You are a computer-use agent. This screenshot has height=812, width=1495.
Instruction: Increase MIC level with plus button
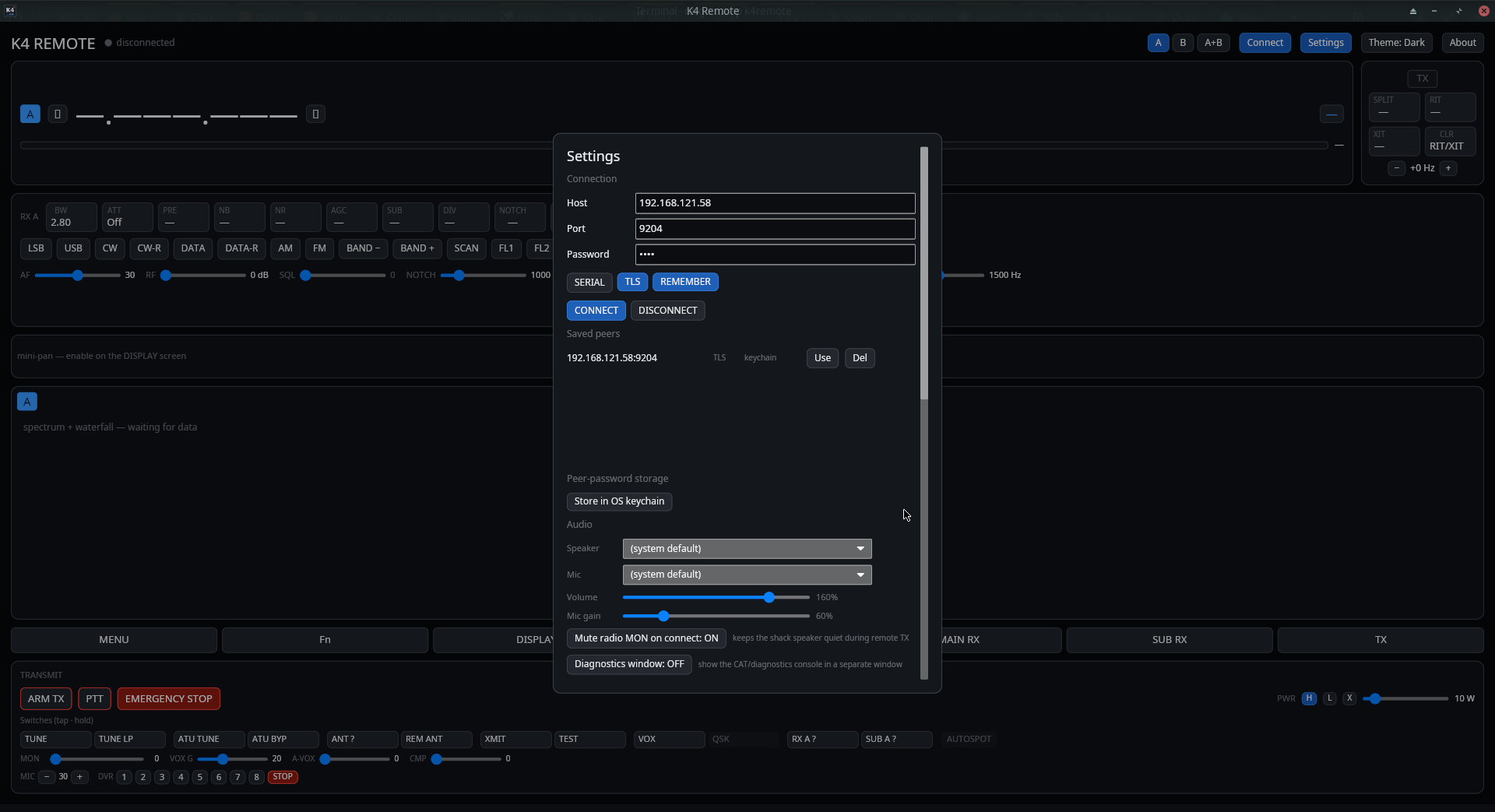tap(79, 777)
